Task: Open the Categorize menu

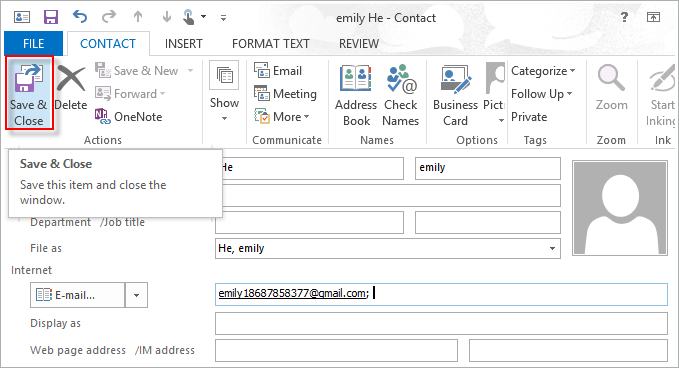Action: (x=543, y=71)
